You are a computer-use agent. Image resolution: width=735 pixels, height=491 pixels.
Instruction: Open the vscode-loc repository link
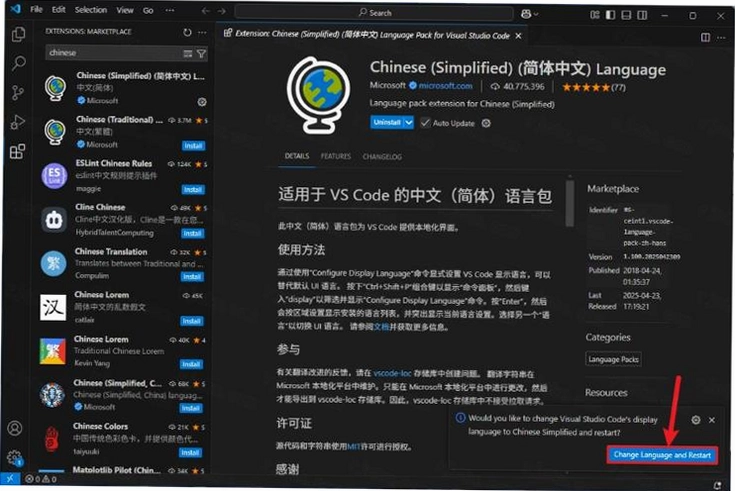392,373
